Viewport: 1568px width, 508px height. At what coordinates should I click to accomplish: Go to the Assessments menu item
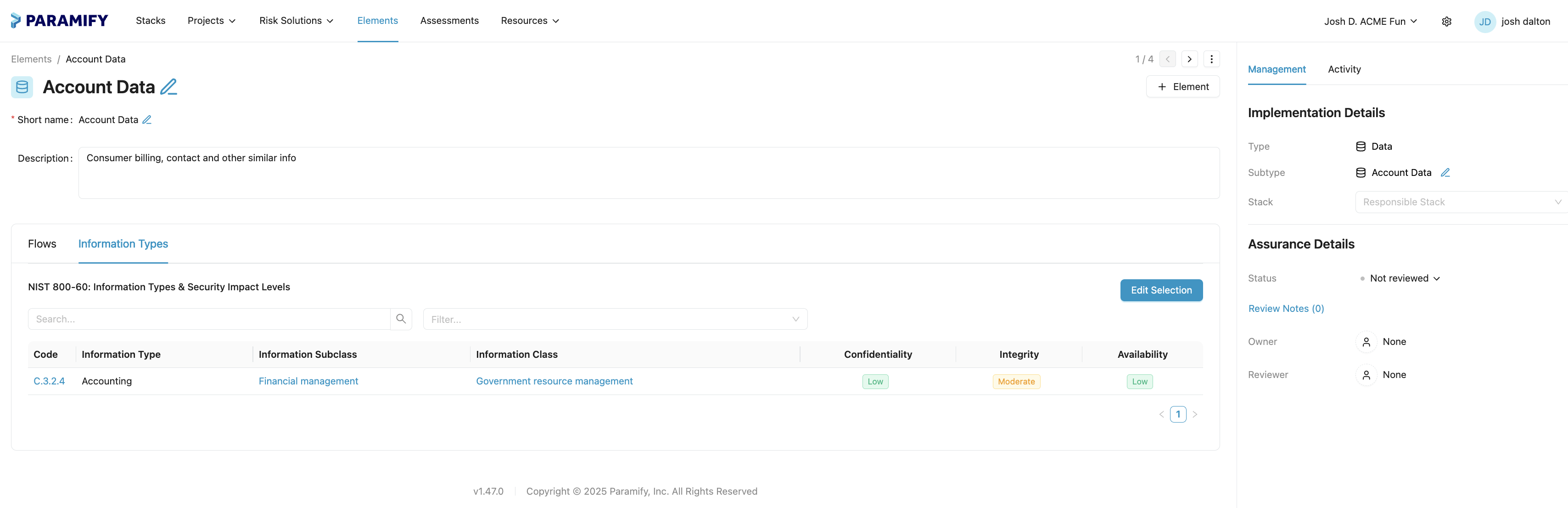[x=449, y=20]
